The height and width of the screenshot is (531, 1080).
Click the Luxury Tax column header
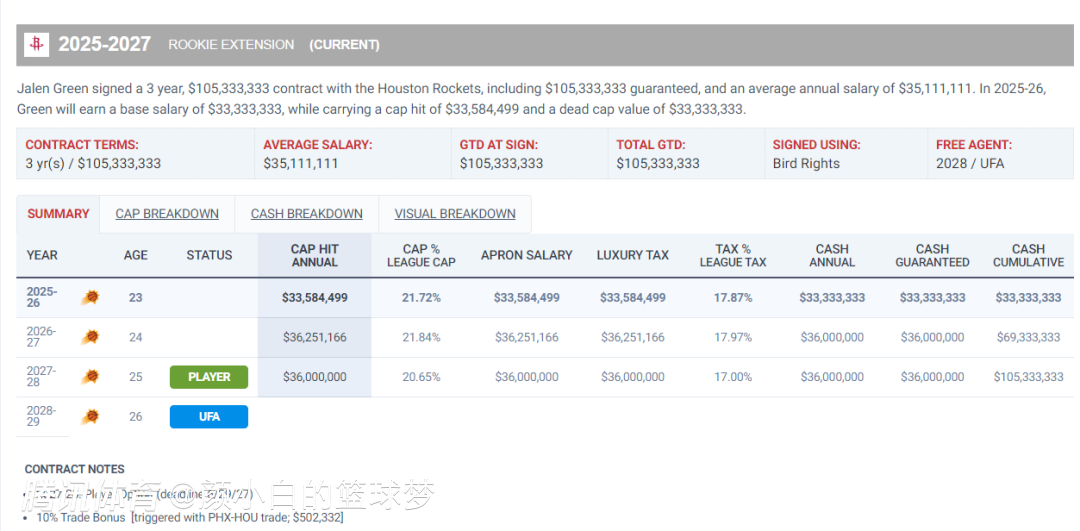632,255
